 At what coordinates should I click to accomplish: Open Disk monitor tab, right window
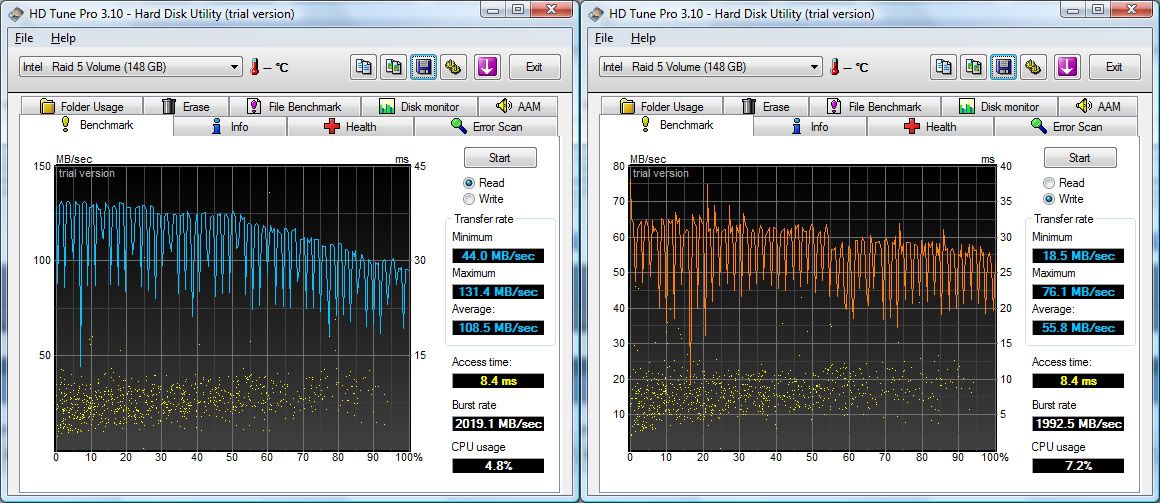point(1000,107)
